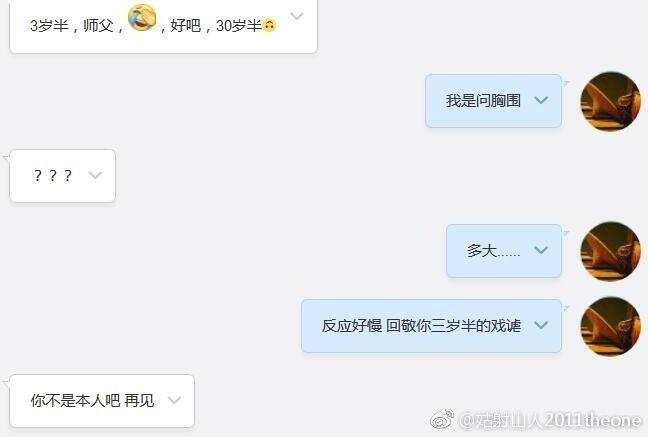Open the dropdown arrow next to ? ? ?
Screen dimensions: 648x437
click(x=95, y=175)
